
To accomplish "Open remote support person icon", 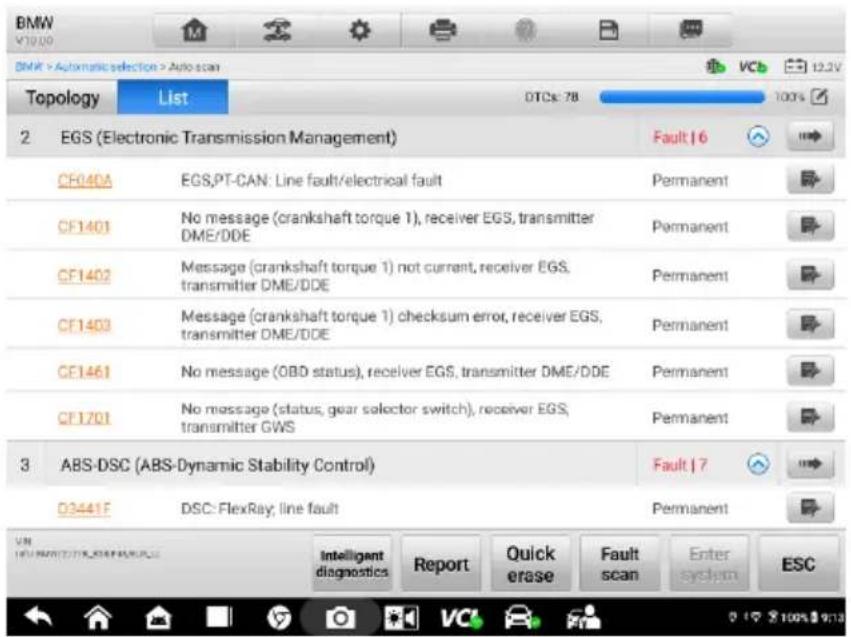I will (x=583, y=617).
